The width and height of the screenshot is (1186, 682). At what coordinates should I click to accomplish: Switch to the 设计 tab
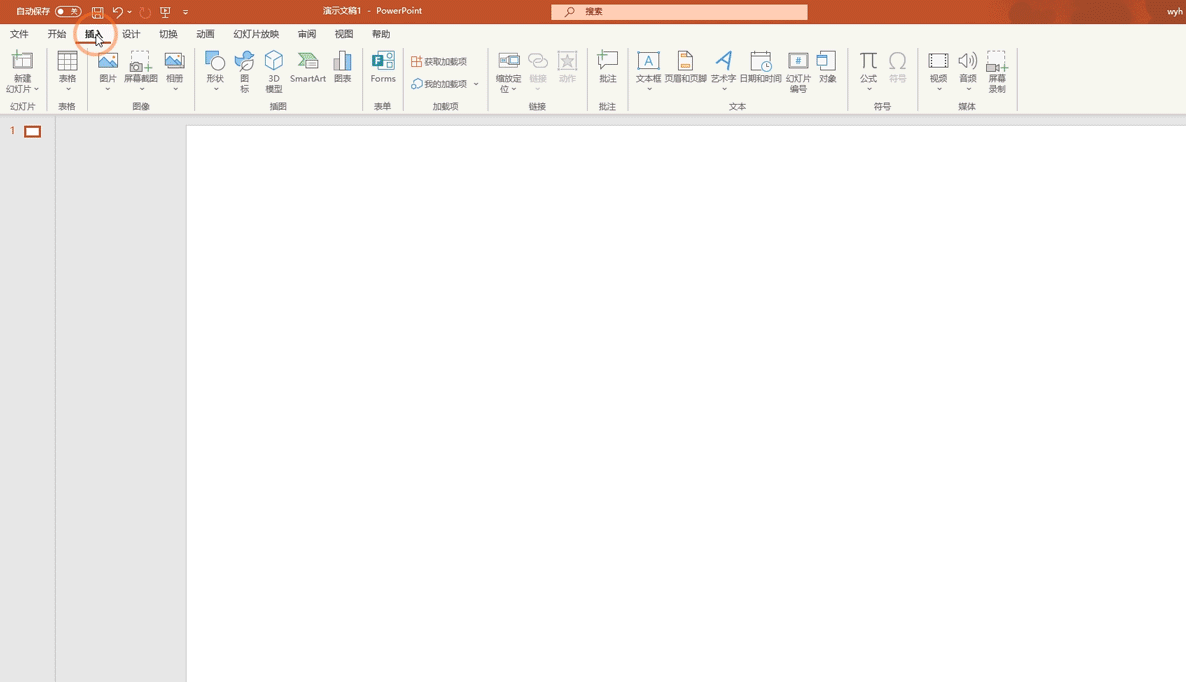pyautogui.click(x=131, y=34)
